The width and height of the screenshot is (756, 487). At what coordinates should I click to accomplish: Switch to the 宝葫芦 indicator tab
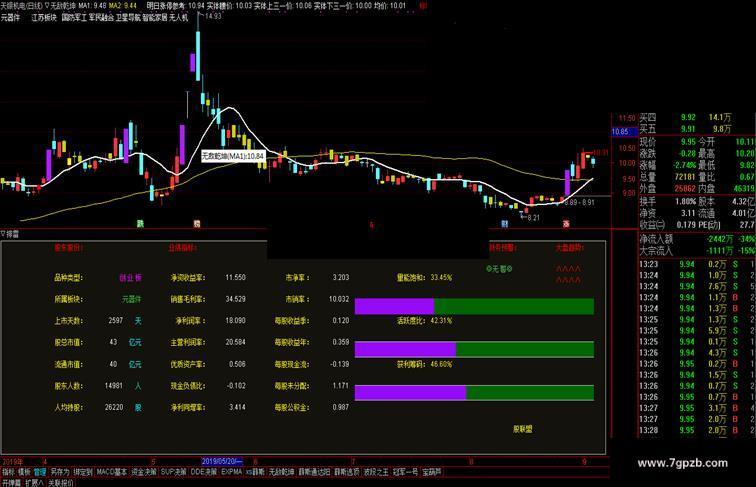432,472
